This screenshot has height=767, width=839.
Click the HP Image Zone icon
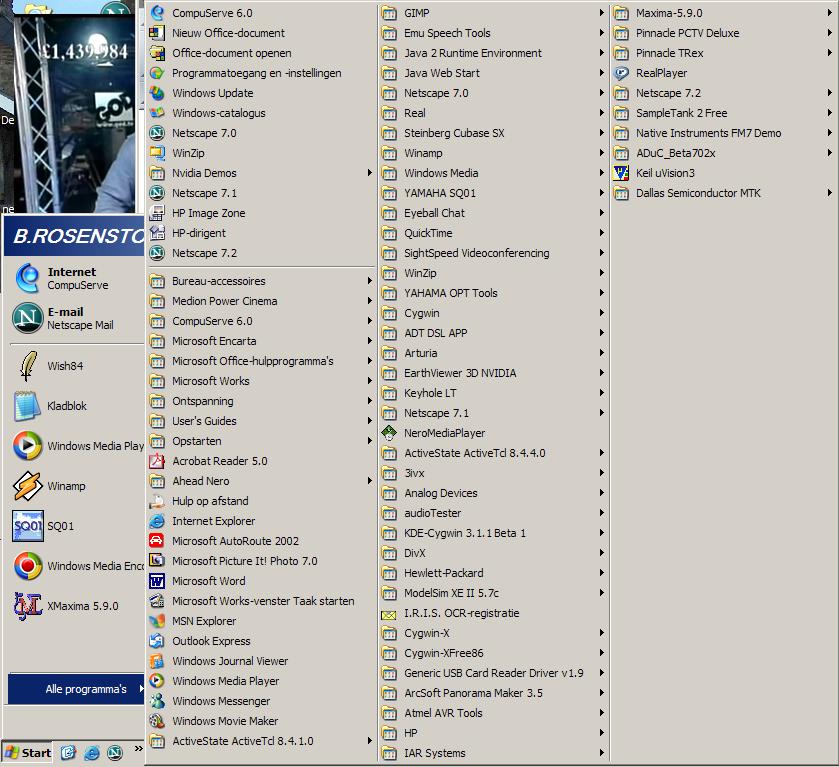[157, 213]
